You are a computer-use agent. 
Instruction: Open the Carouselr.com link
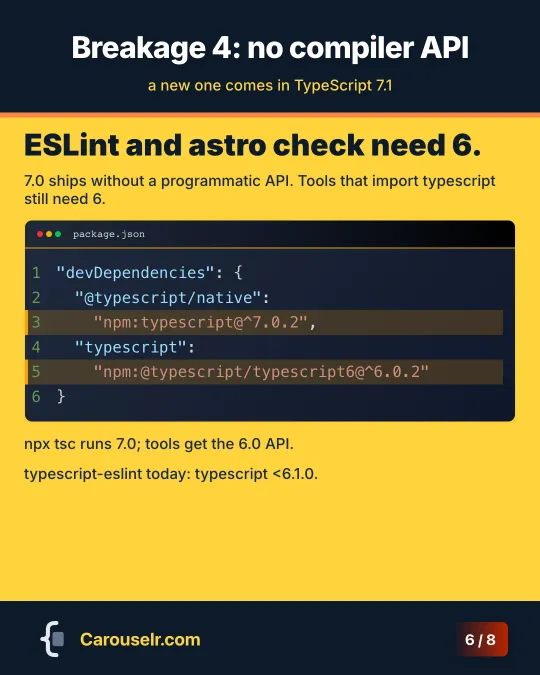coord(140,640)
